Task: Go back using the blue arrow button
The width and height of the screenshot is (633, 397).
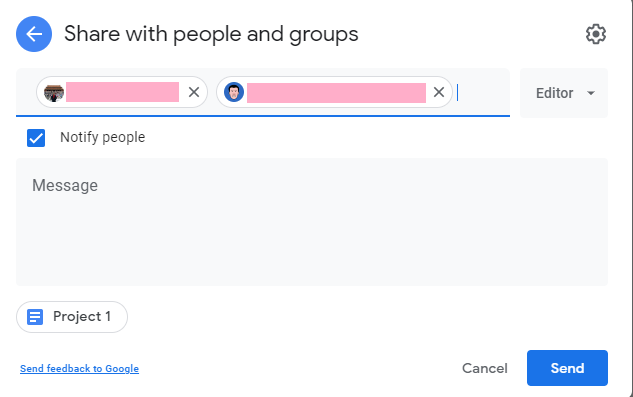Action: pyautogui.click(x=34, y=34)
